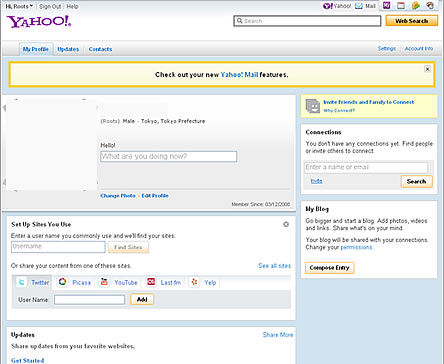Click the Change Photo link
The height and width of the screenshot is (364, 444).
pos(118,196)
